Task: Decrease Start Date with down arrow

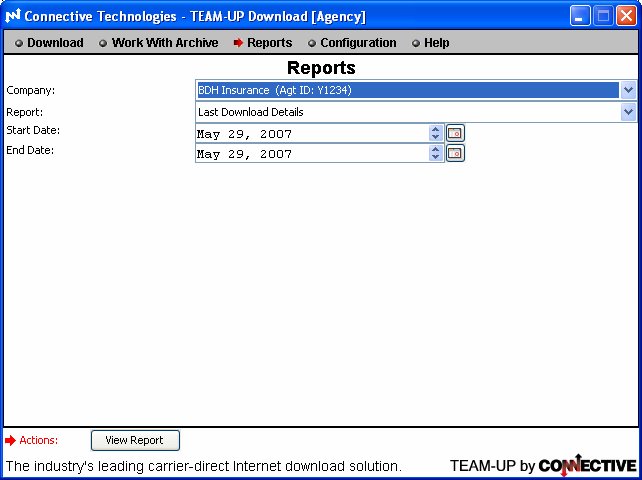Action: pyautogui.click(x=435, y=137)
